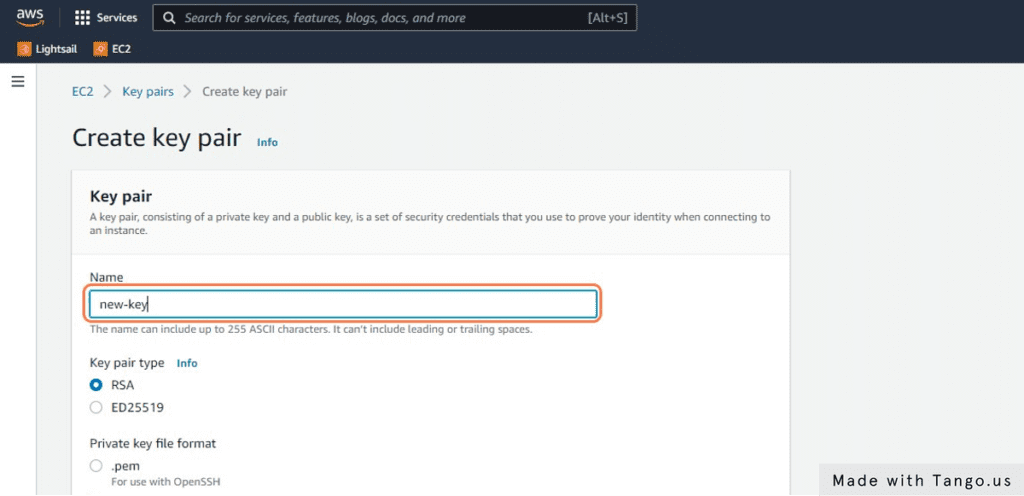Open the Services grid menu
Image resolution: width=1024 pixels, height=496 pixels.
tap(82, 18)
